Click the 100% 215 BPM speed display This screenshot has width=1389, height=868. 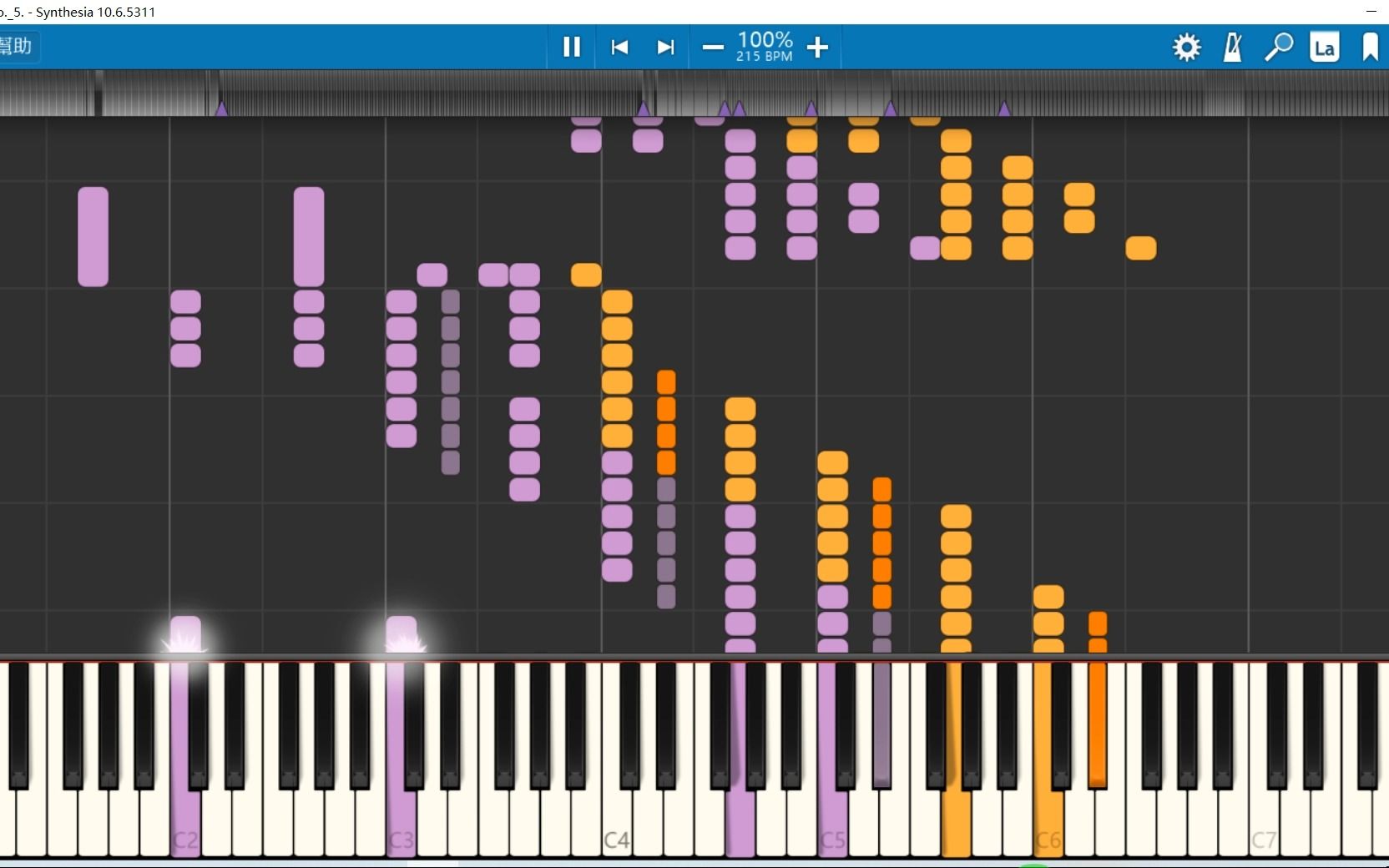(x=765, y=46)
